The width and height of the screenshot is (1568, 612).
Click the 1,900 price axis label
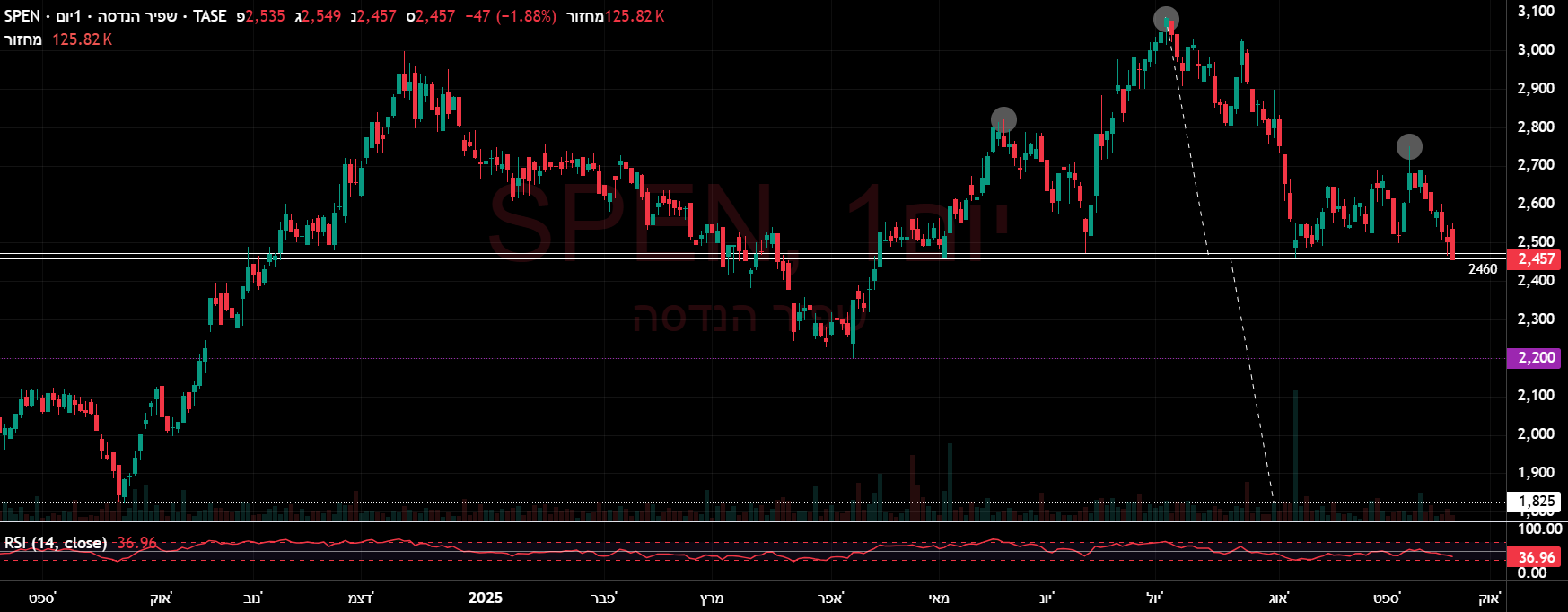pyautogui.click(x=1536, y=472)
